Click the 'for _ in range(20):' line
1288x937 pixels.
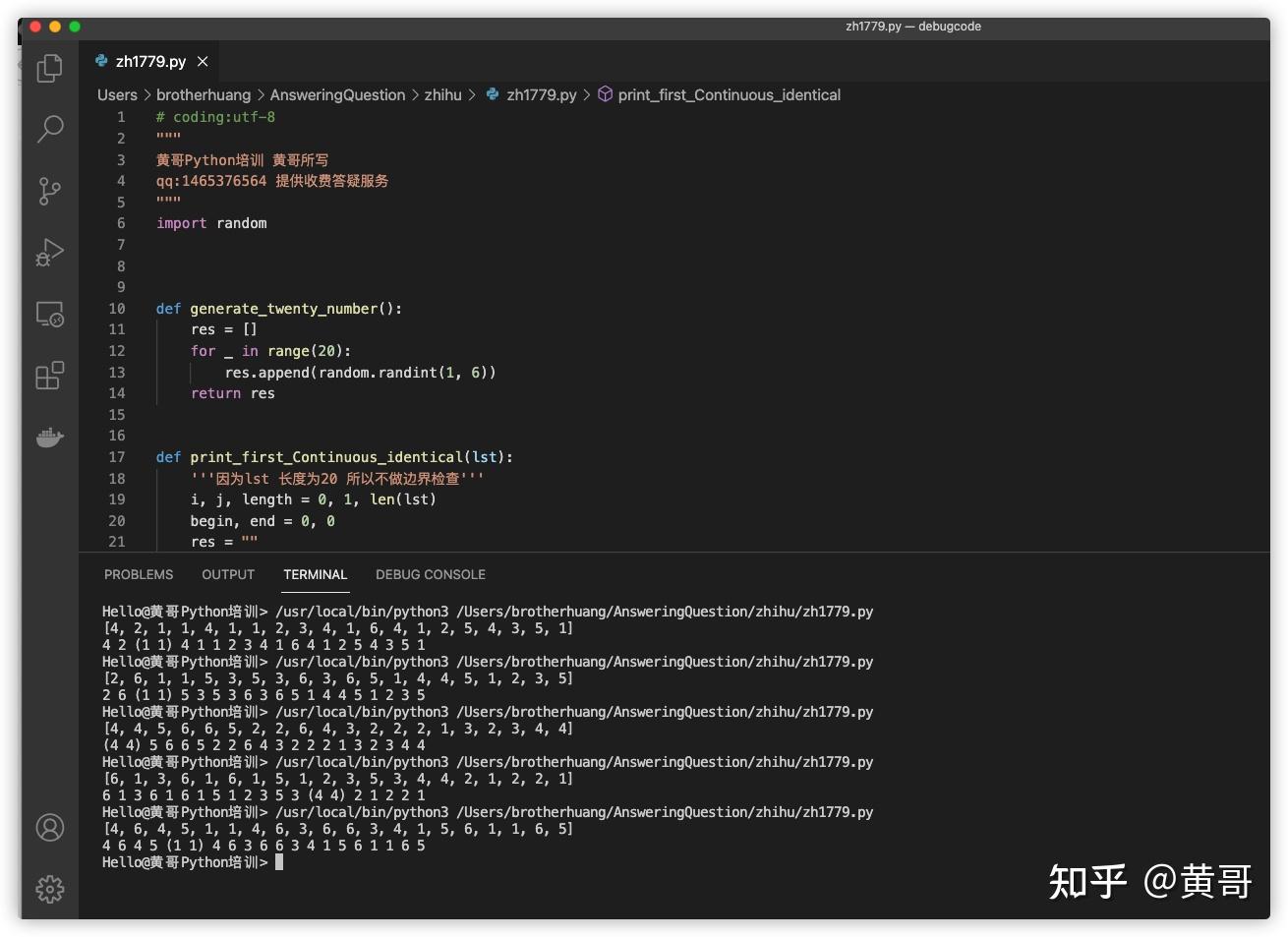point(270,351)
